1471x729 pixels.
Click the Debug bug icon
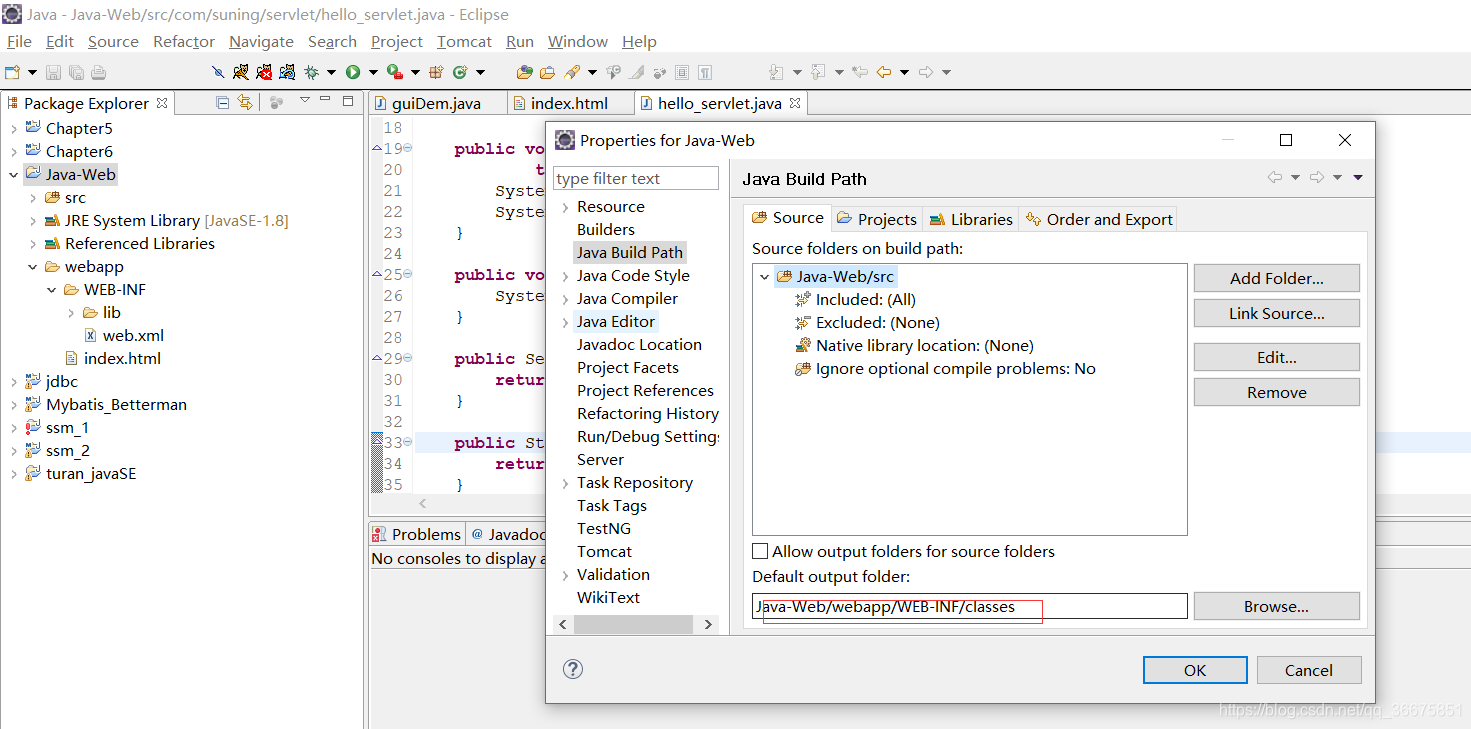311,72
